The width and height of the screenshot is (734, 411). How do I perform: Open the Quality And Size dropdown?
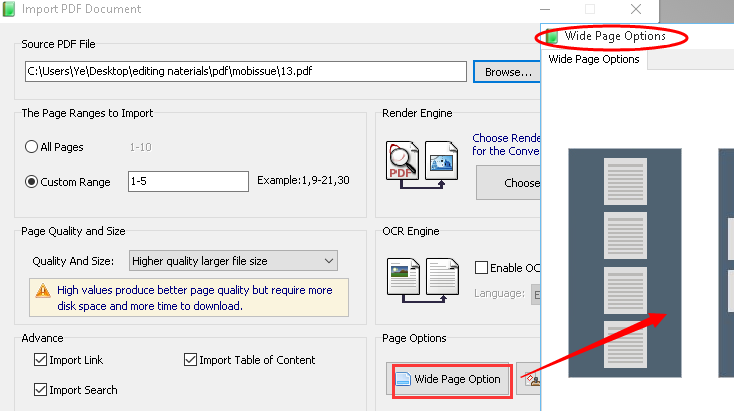click(233, 261)
